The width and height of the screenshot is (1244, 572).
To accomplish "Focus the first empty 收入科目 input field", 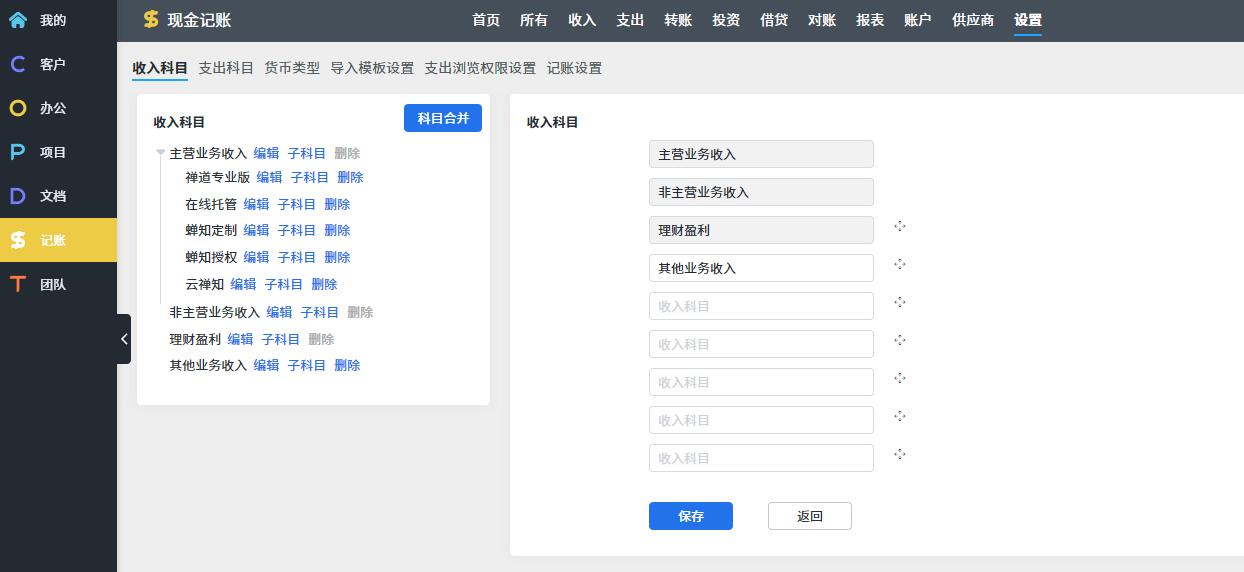I will (x=761, y=306).
